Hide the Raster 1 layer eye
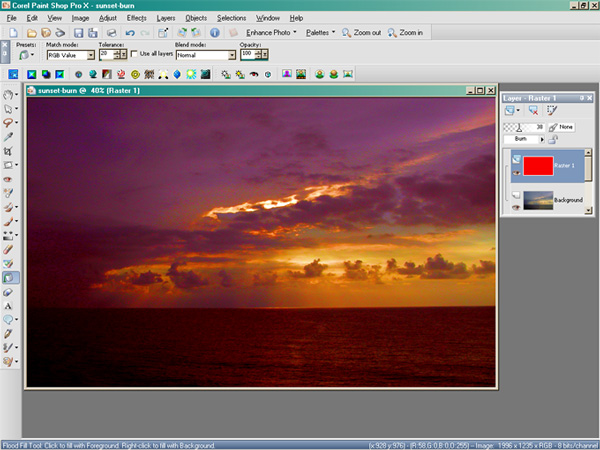 (516, 173)
